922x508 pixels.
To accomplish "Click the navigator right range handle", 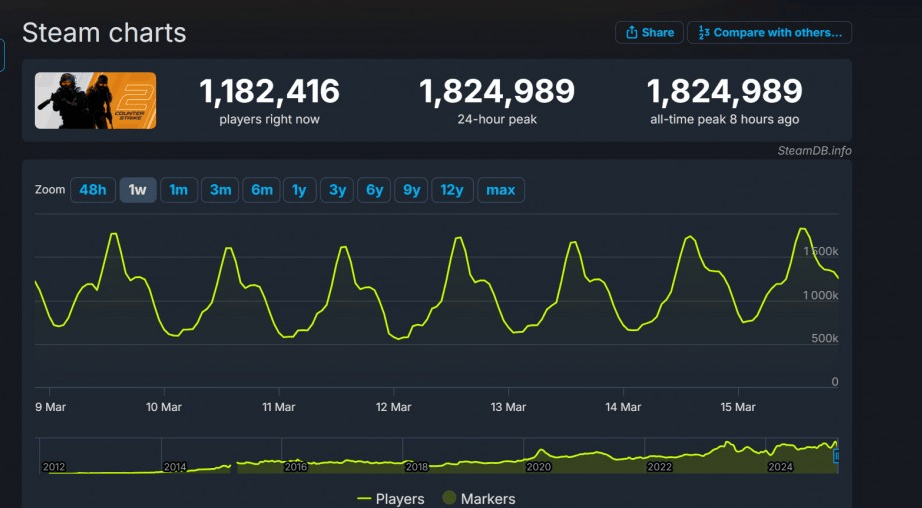I will (836, 456).
